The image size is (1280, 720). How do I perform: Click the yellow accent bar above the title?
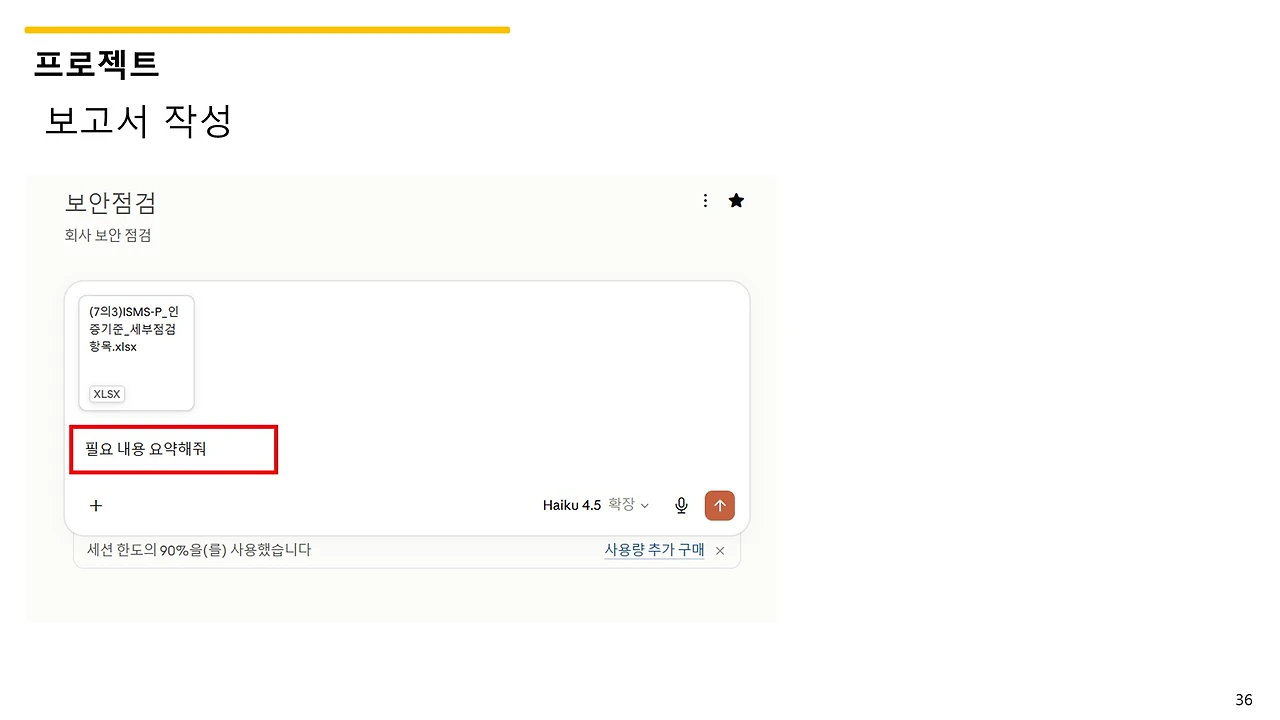(267, 30)
